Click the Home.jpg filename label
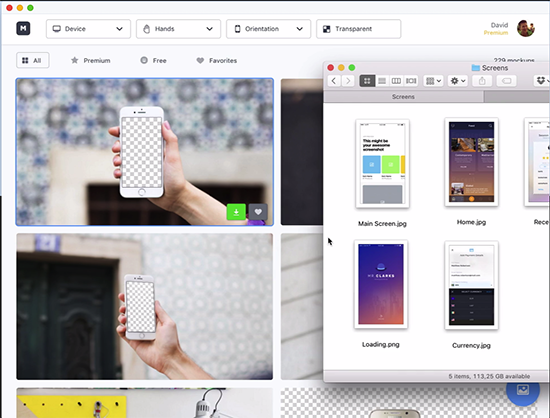The image size is (550, 418). click(471, 222)
